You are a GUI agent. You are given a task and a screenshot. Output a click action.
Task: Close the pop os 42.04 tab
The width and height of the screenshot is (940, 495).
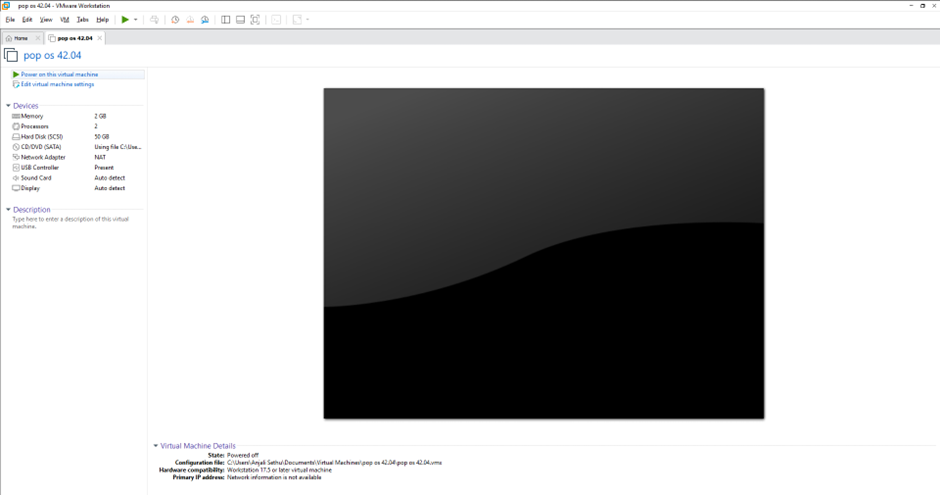[99, 38]
